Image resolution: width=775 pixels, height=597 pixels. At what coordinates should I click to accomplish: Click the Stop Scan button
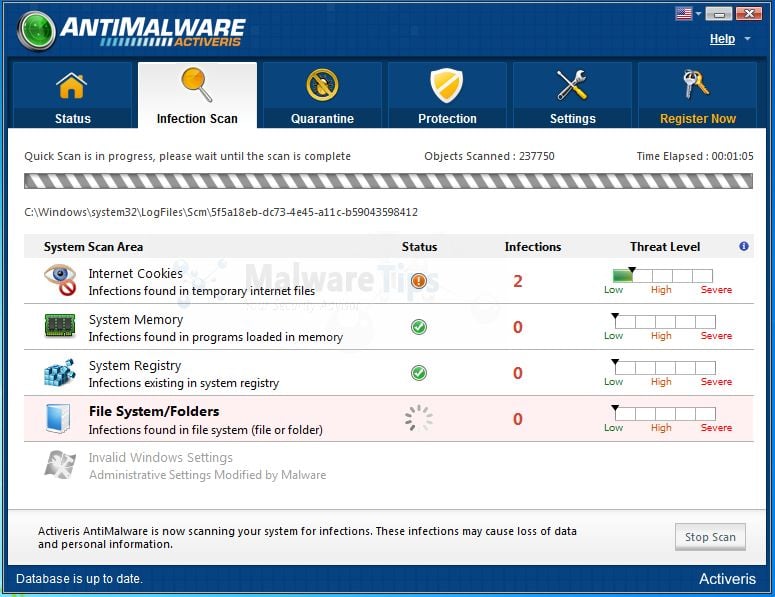coord(710,537)
